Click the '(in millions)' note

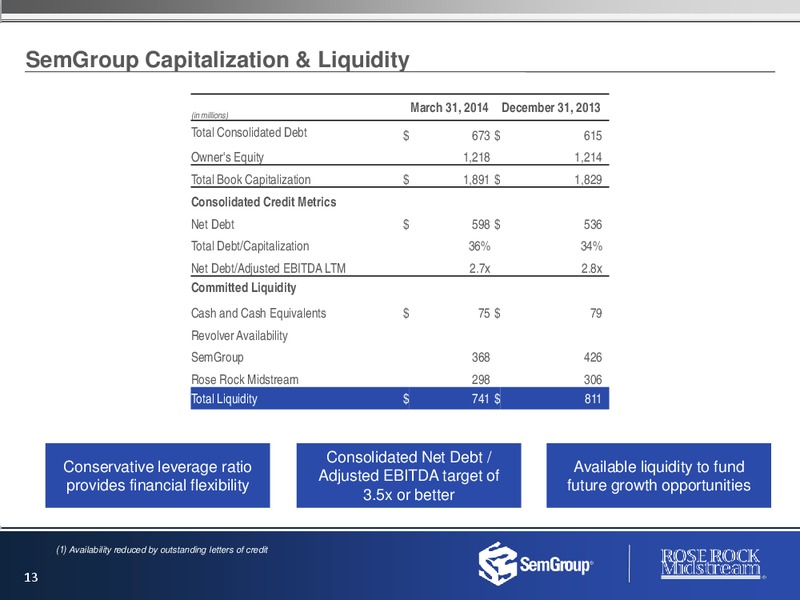click(210, 115)
